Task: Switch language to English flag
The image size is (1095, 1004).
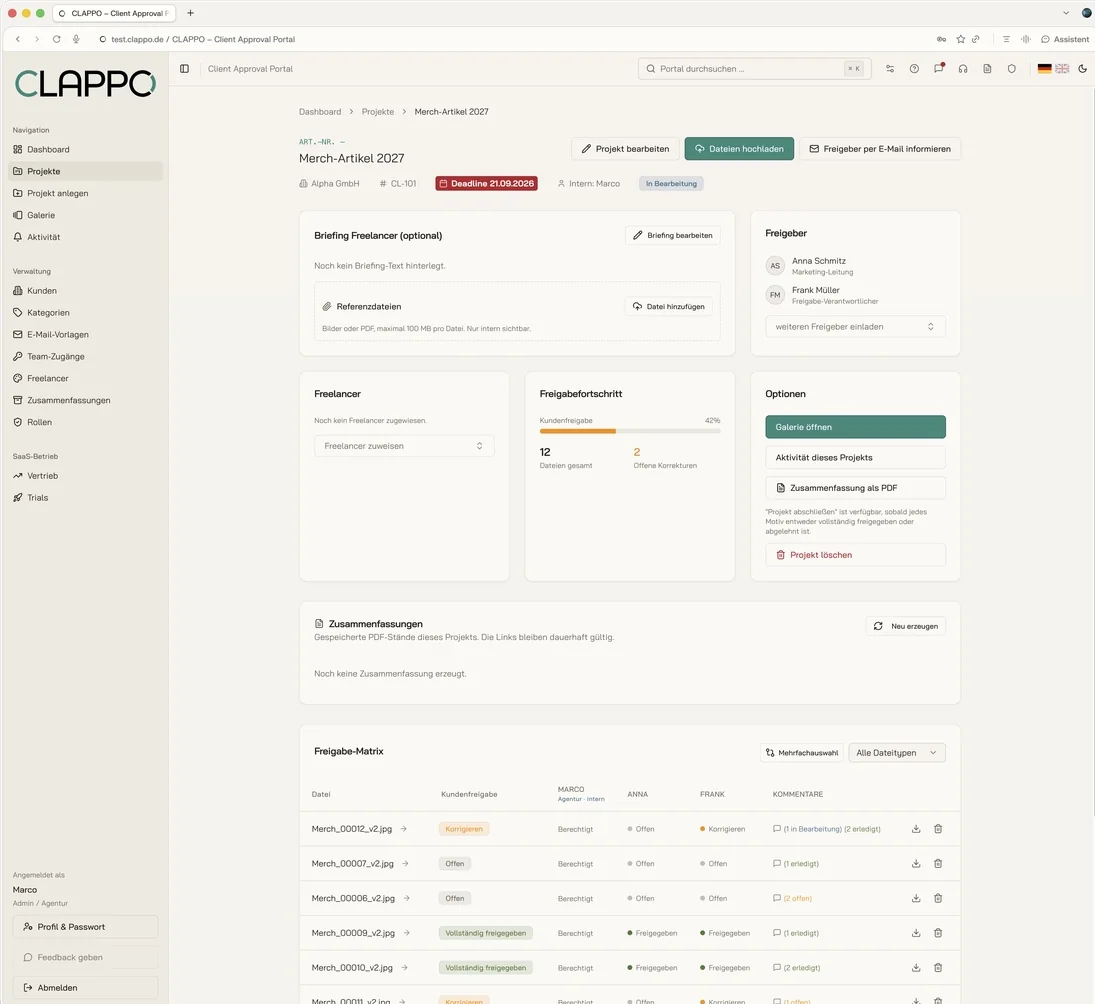Action: pos(1062,68)
